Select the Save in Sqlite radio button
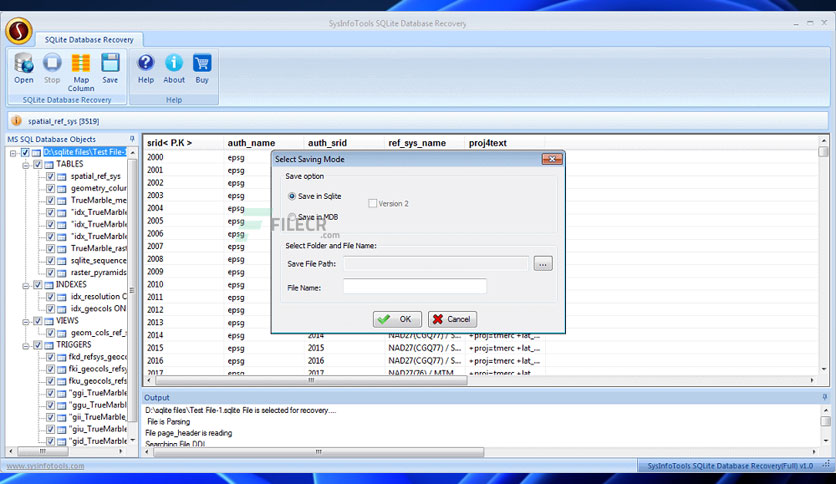 point(292,196)
